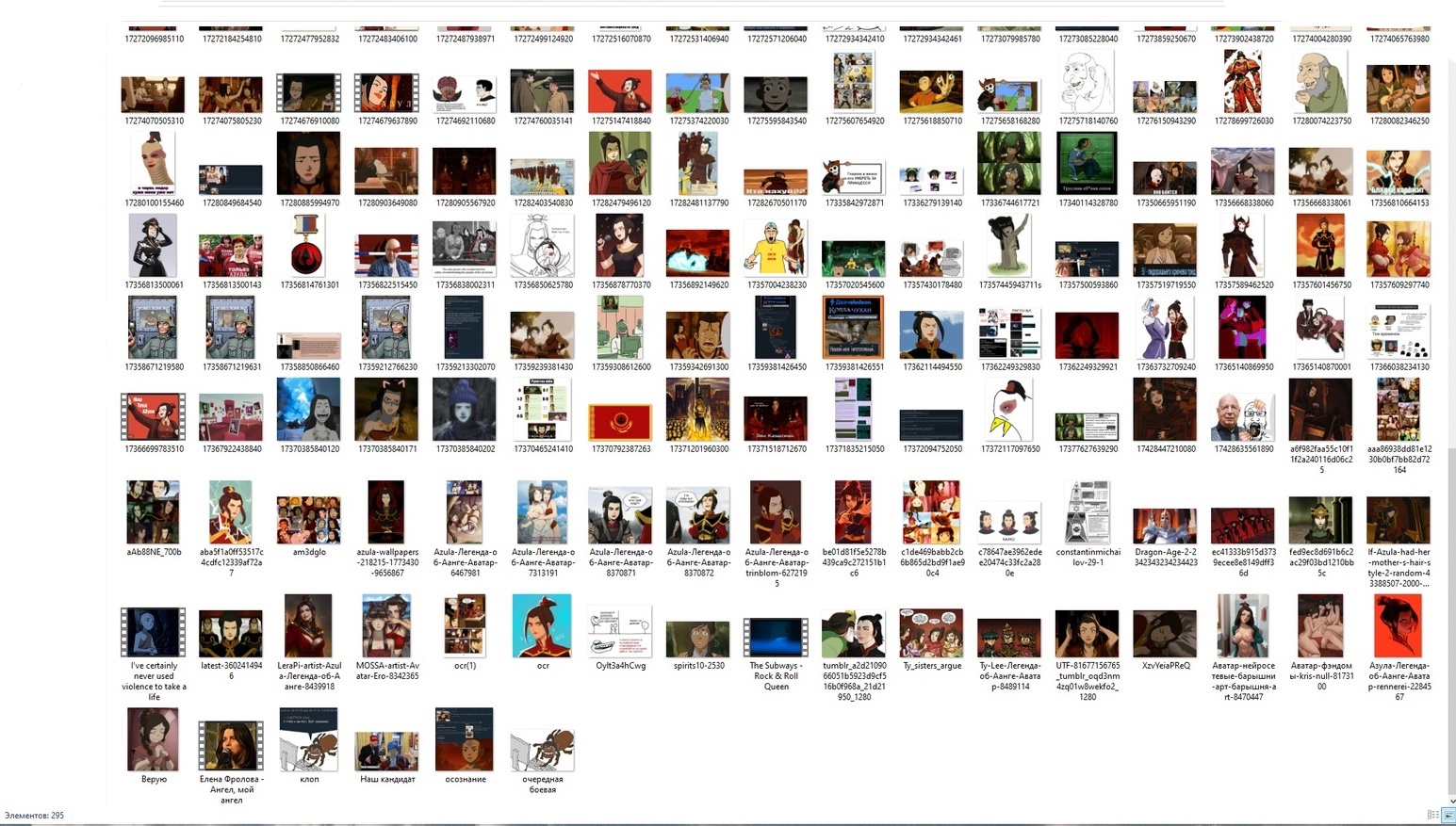Click the file name "17275147418840"
The image size is (1456, 826).
620,121
